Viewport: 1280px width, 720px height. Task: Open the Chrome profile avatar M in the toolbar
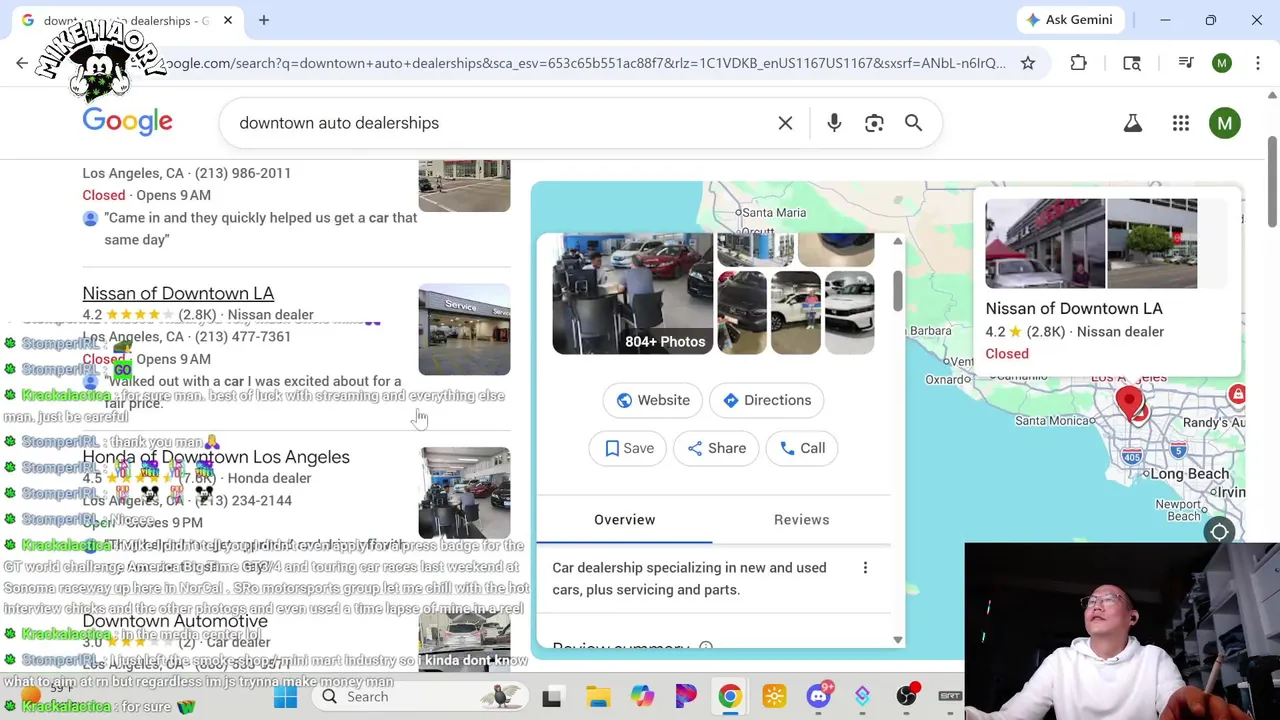pyautogui.click(x=1222, y=63)
